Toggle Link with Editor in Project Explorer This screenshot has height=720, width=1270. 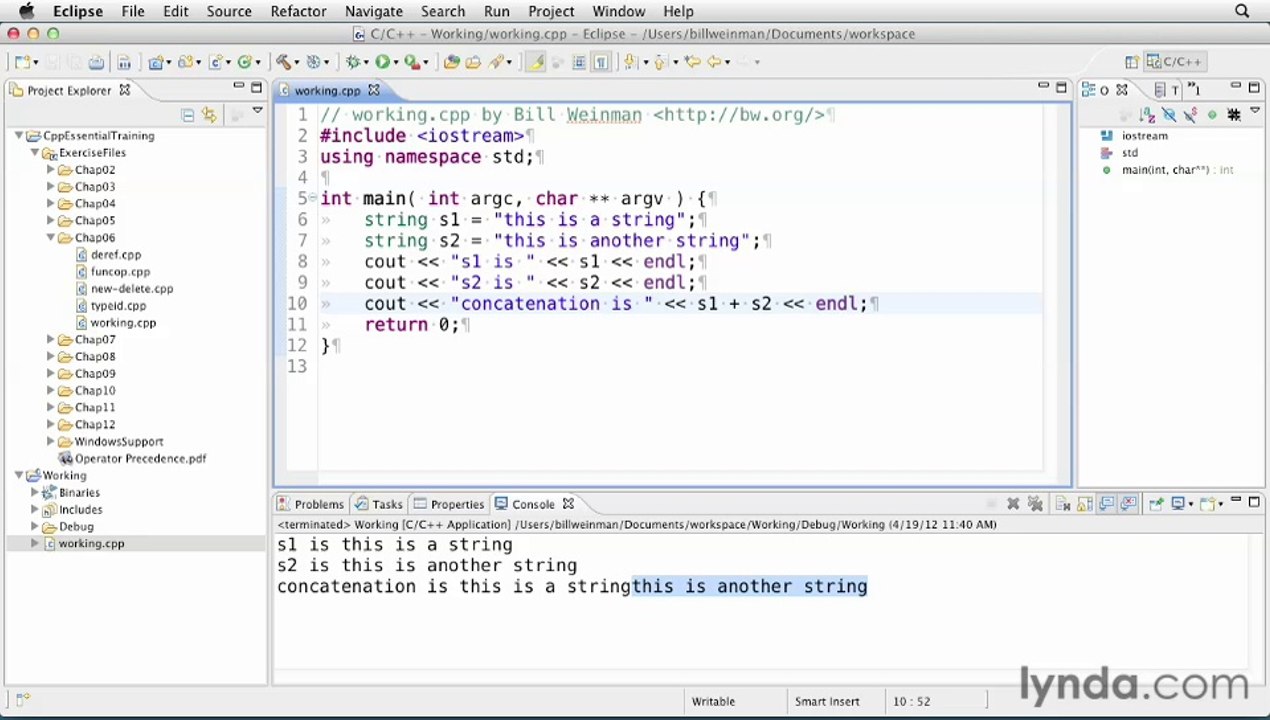[x=209, y=115]
